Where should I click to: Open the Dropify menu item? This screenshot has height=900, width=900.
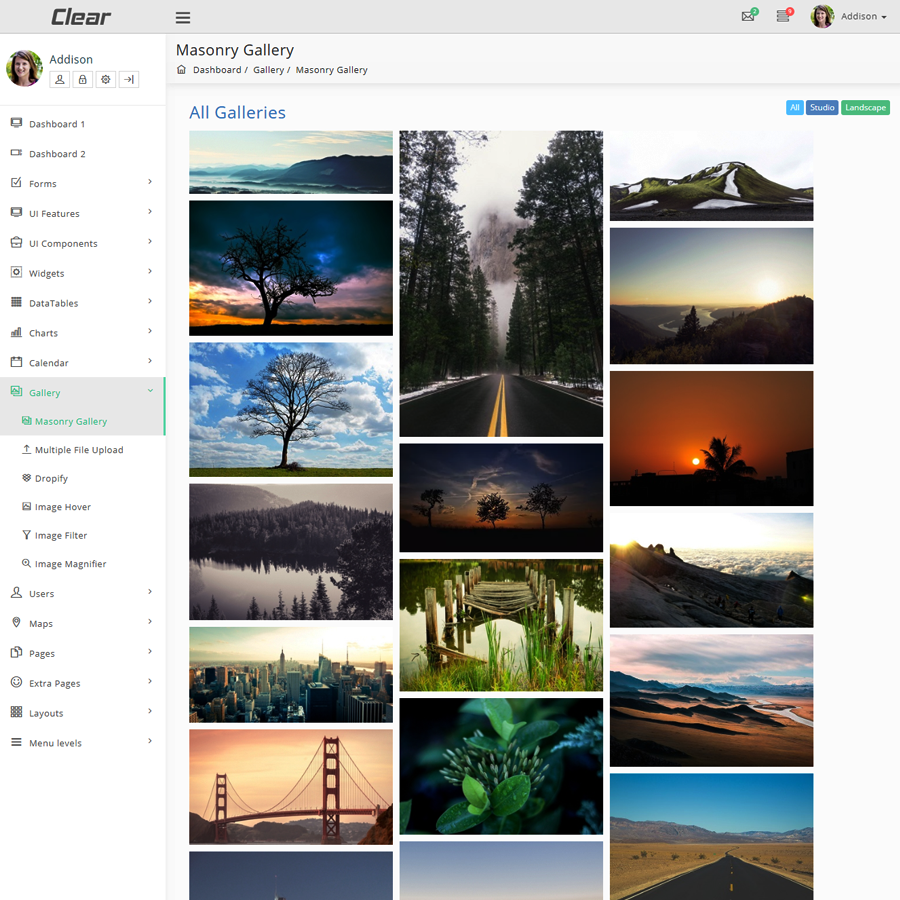coord(51,479)
